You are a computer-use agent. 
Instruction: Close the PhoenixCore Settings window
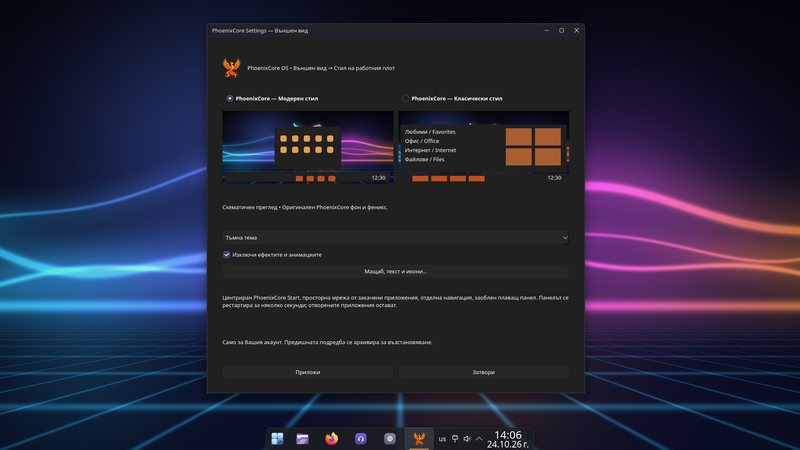[577, 31]
